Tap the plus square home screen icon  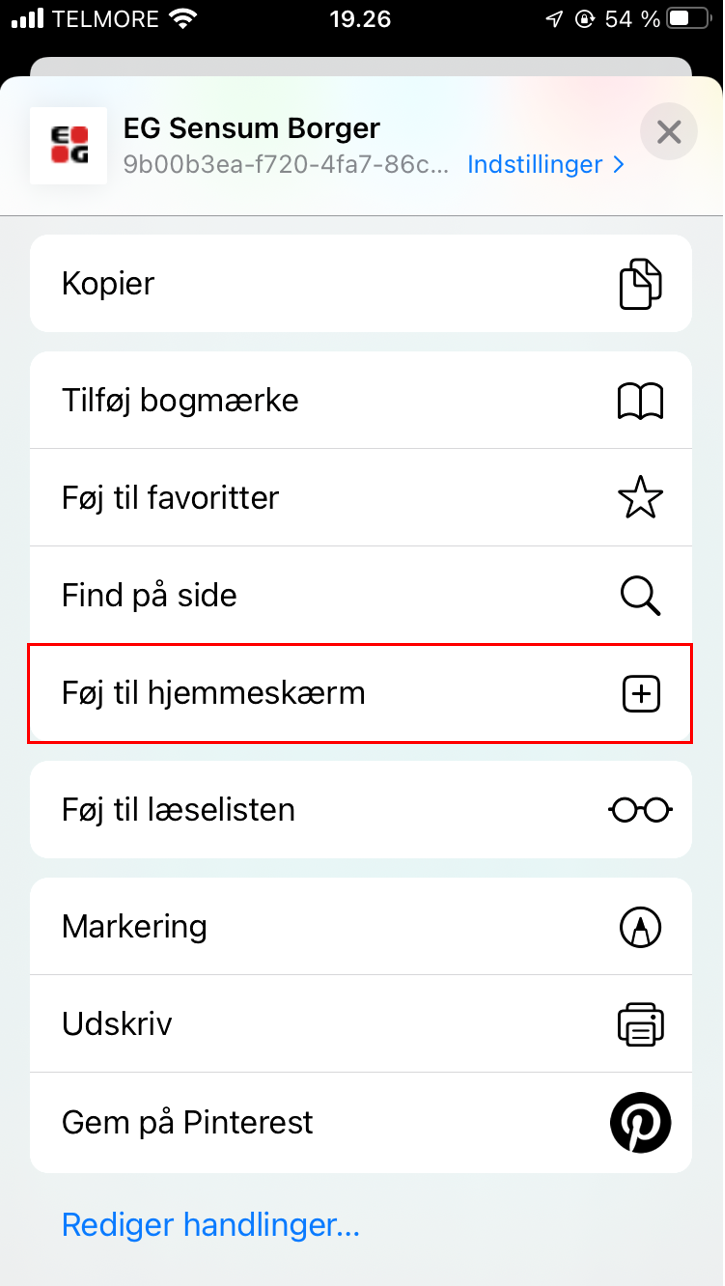pos(640,693)
